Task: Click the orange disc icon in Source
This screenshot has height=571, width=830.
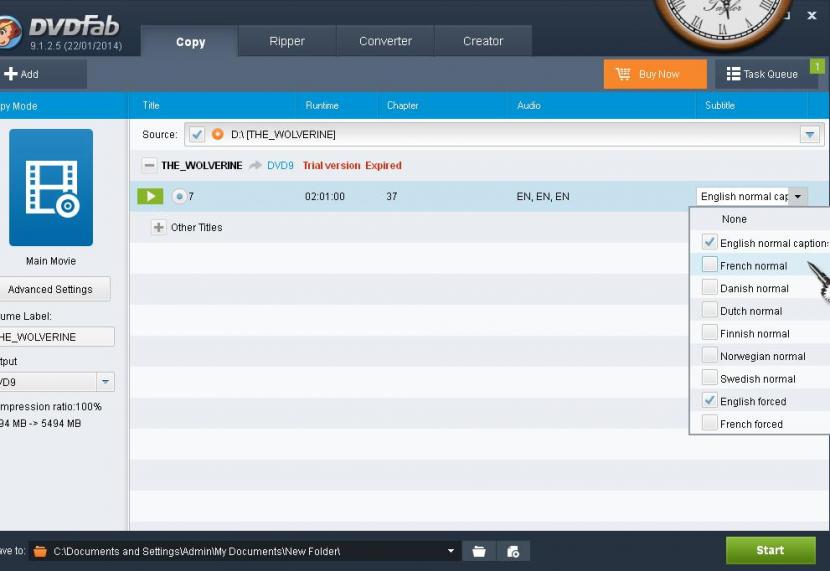Action: click(x=217, y=134)
